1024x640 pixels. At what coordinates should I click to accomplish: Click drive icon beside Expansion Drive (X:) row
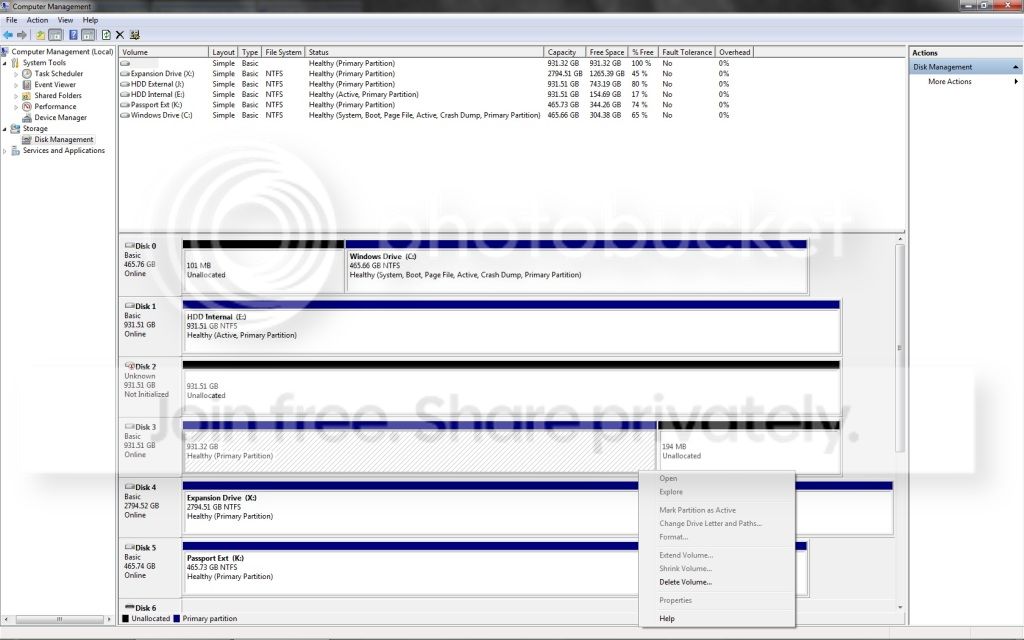pyautogui.click(x=125, y=74)
